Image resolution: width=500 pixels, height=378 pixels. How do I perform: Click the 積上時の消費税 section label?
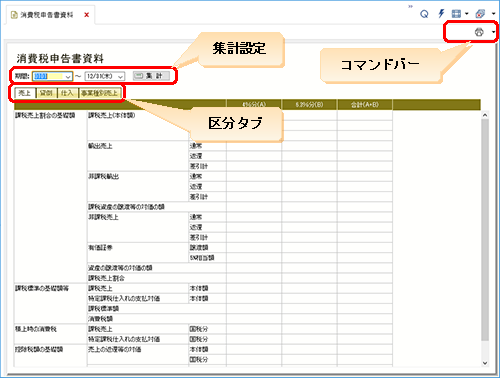tap(36, 329)
